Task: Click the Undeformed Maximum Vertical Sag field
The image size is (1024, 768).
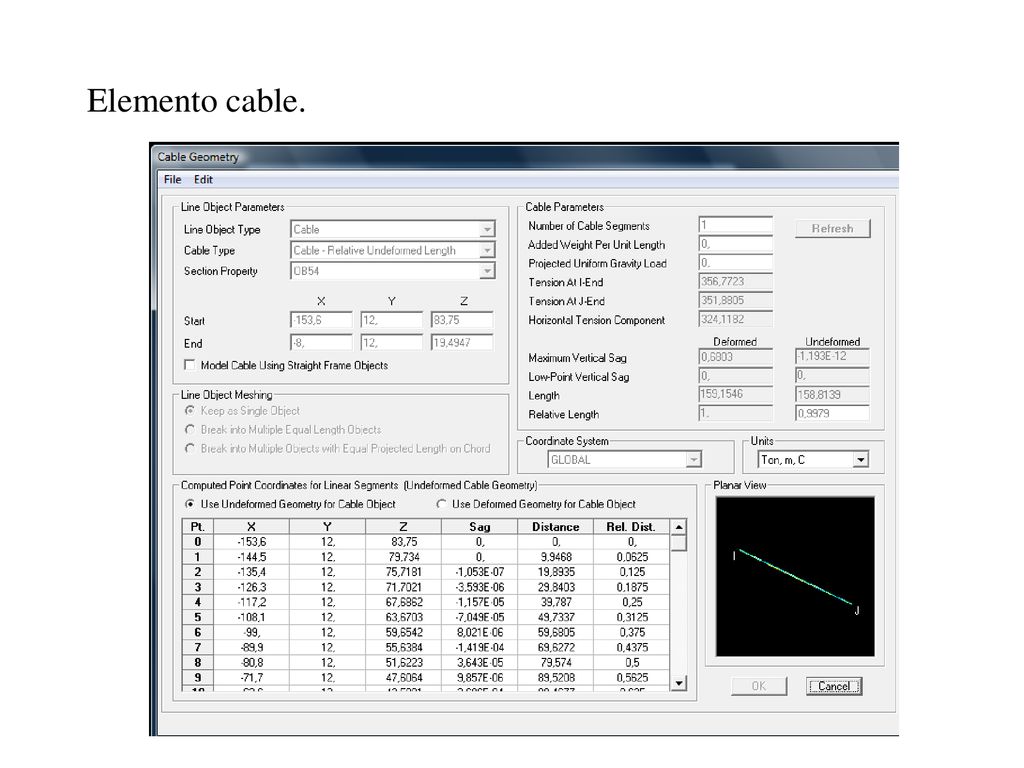Action: [x=832, y=357]
